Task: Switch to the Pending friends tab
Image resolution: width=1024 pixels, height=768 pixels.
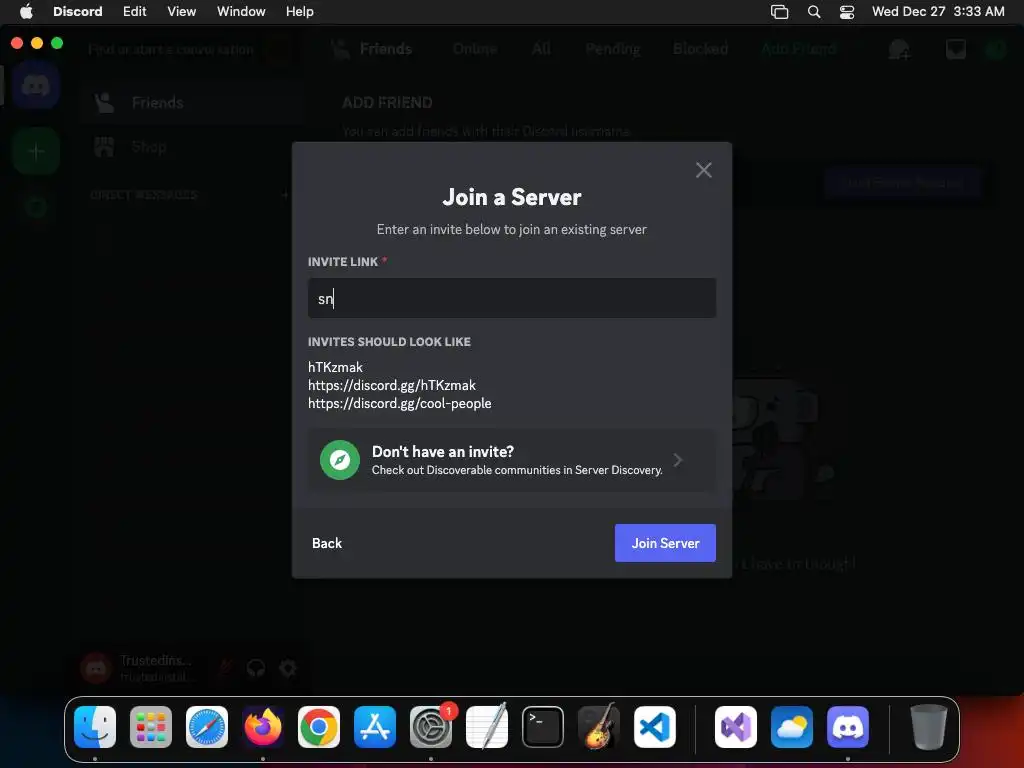Action: coord(613,49)
